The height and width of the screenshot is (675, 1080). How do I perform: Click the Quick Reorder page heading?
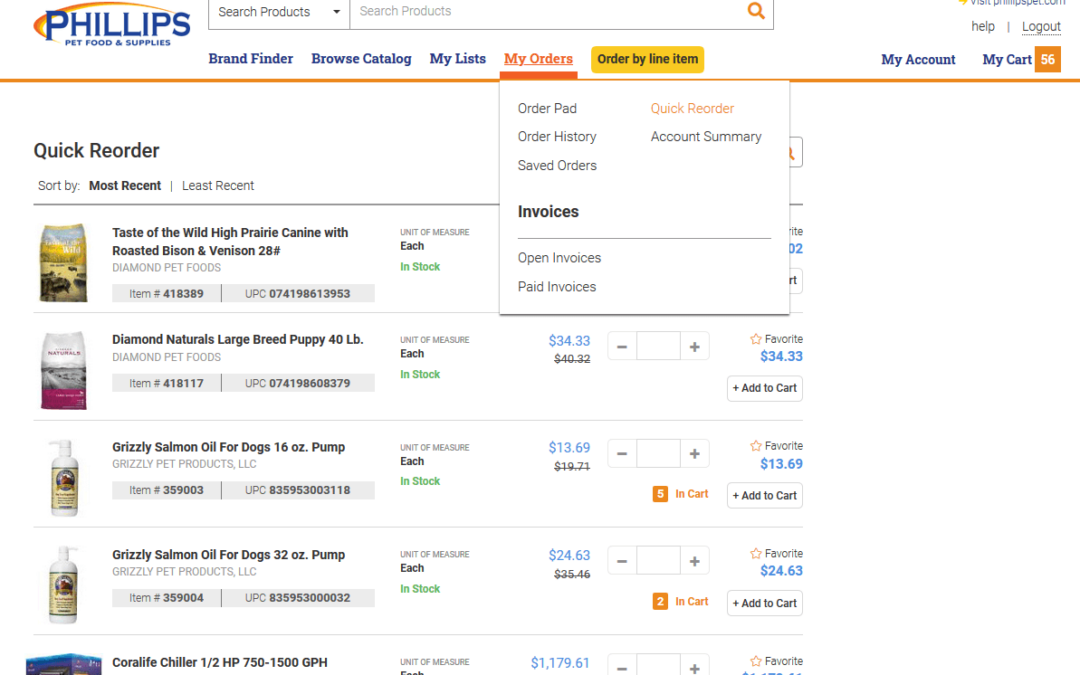point(96,151)
